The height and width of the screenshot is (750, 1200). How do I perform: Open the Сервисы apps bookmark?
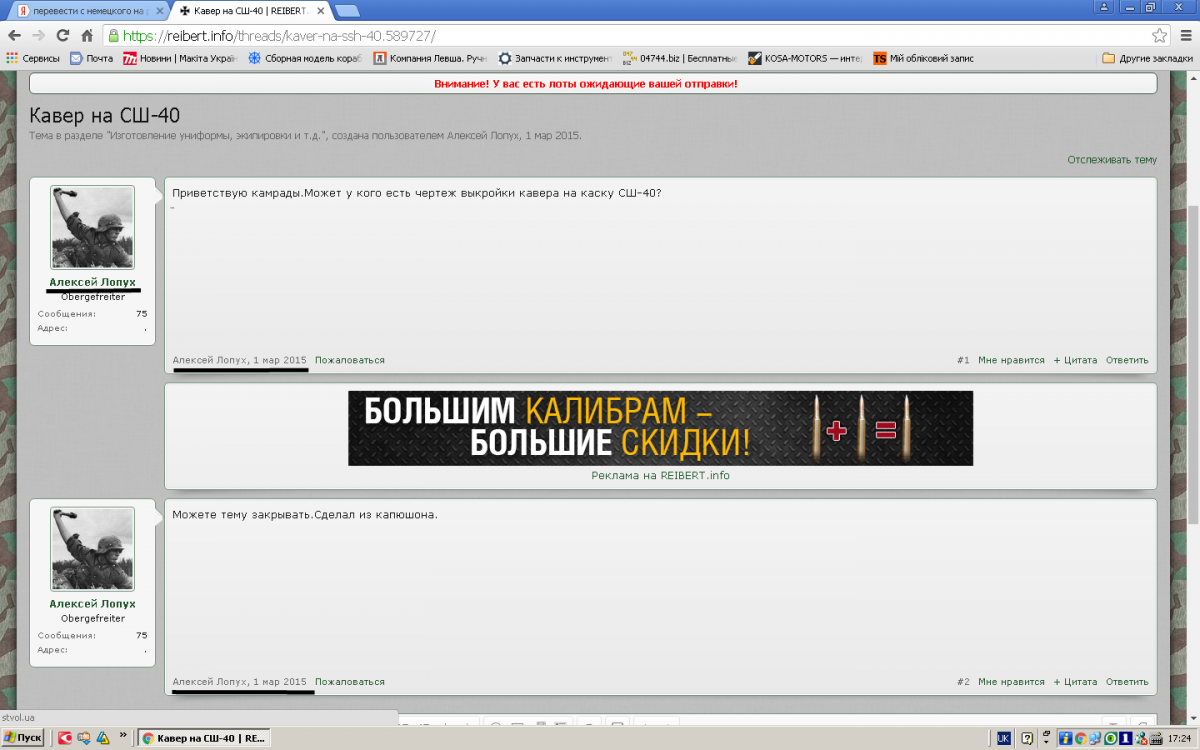(33, 58)
